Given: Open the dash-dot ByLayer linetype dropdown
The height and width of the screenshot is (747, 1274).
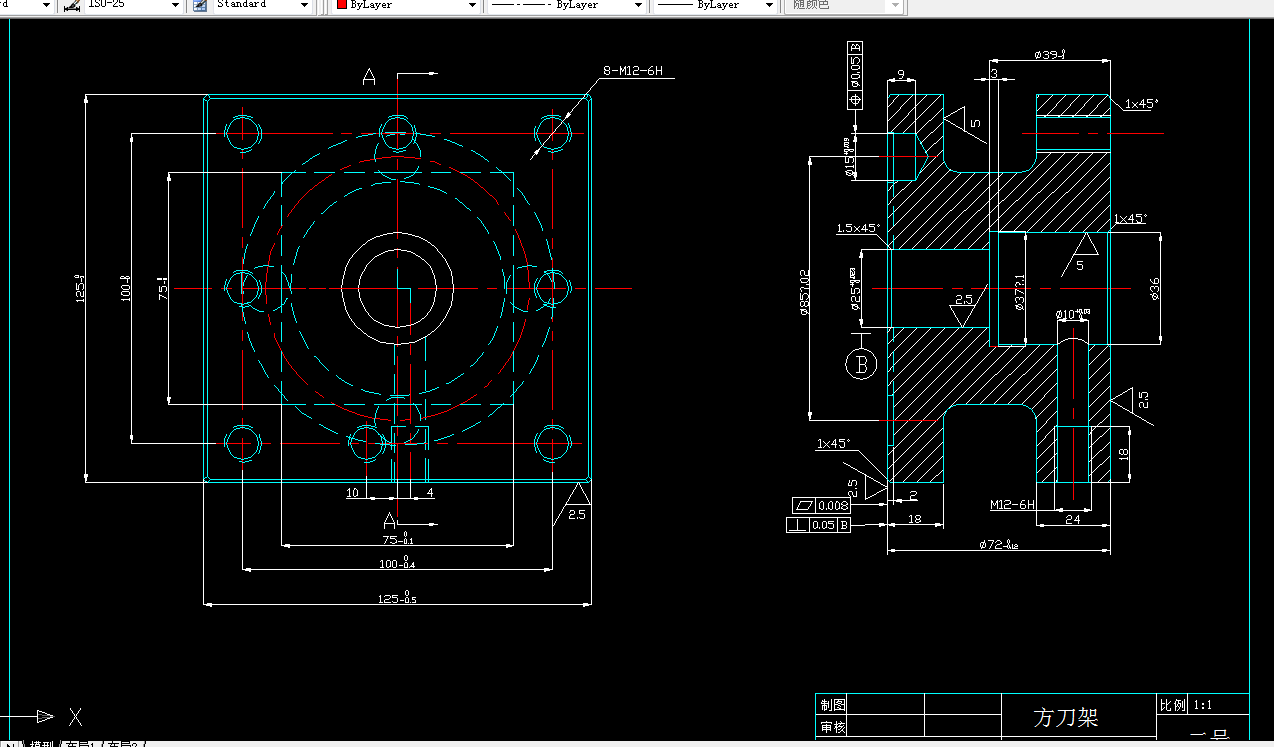Looking at the screenshot, I should click(638, 5).
